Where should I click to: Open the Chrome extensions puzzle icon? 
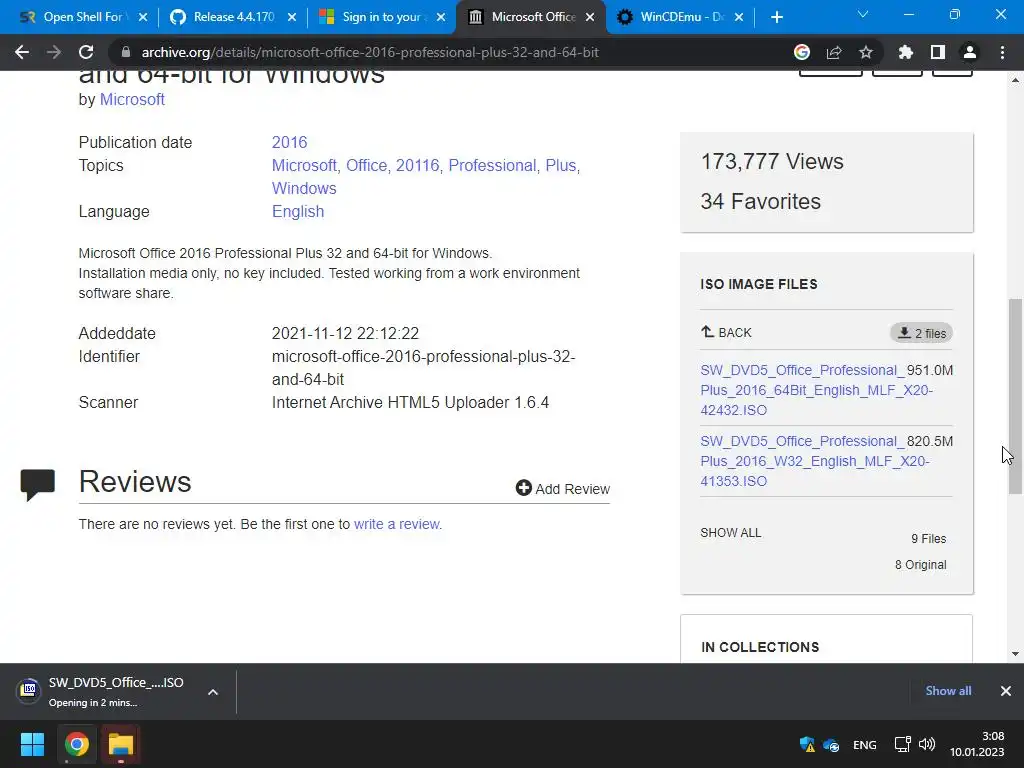point(905,52)
